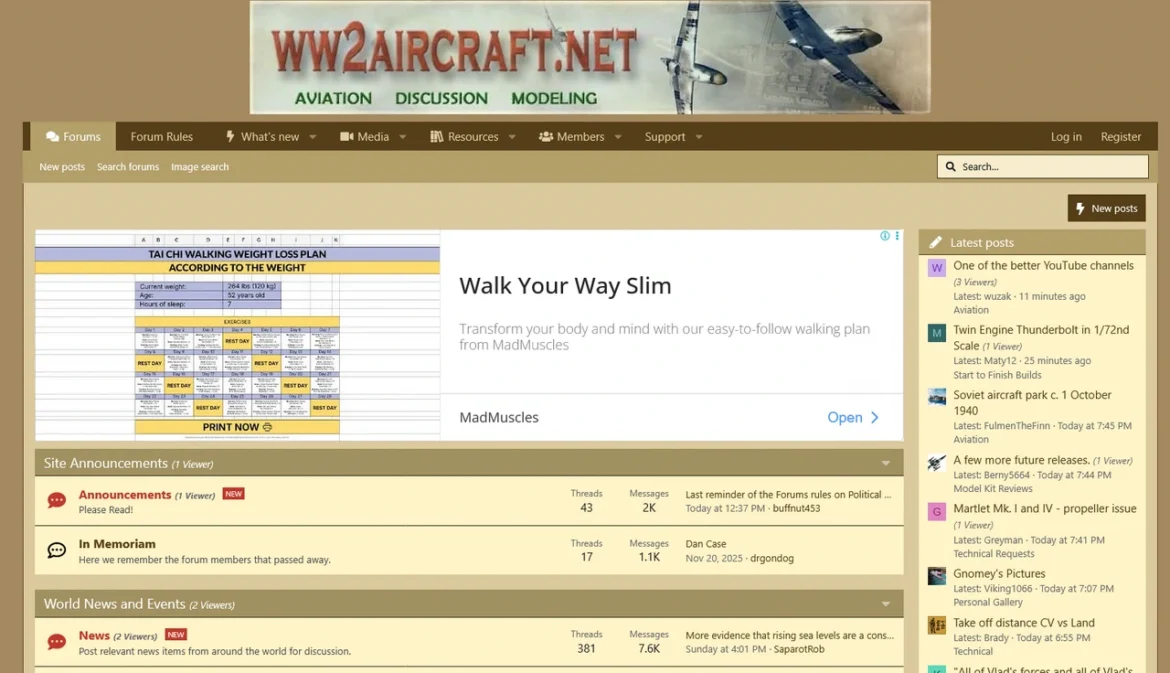
Task: Click the pencil icon in Latest posts header
Action: point(936,242)
